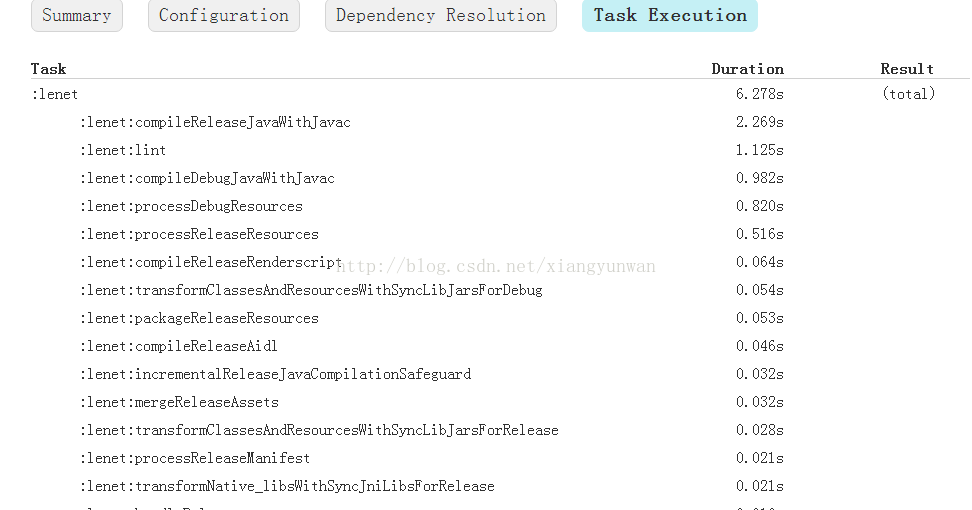Viewport: 972px width, 510px height.
Task: Click the 6.278s total duration value
Action: (759, 94)
